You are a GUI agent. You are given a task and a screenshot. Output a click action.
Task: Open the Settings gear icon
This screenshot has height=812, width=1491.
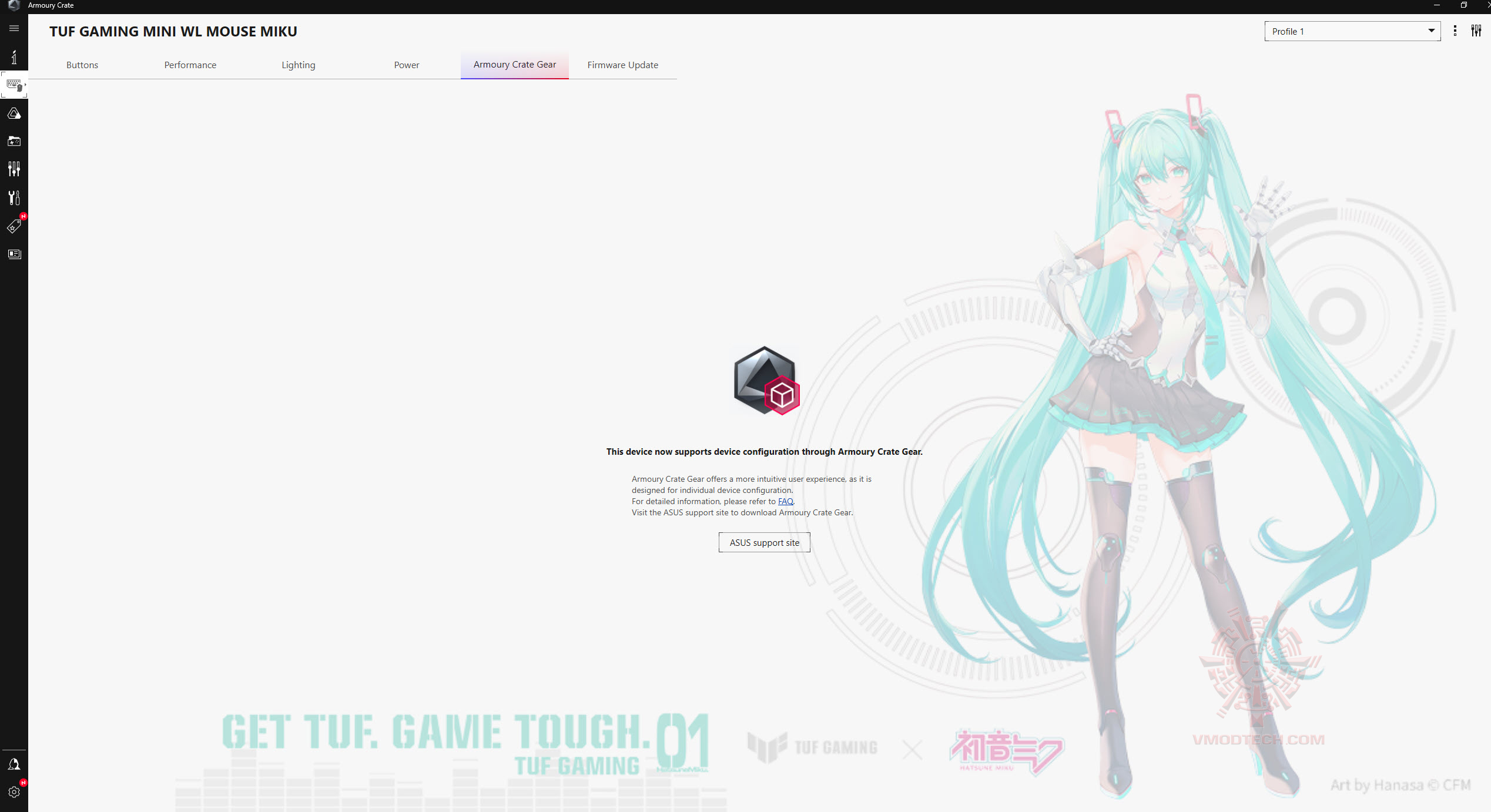pyautogui.click(x=14, y=792)
